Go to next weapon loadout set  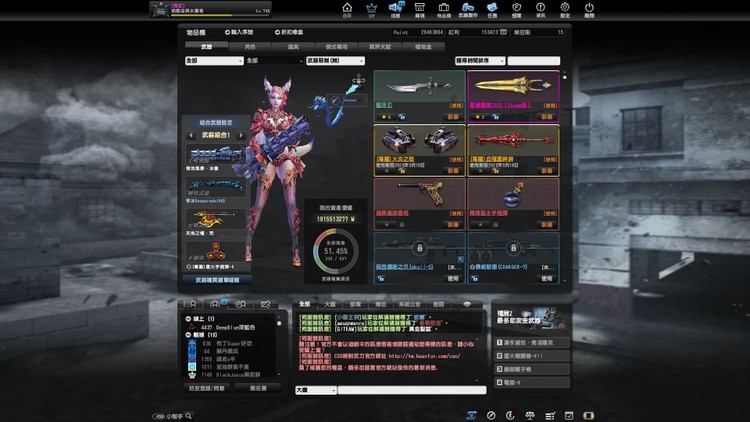tap(241, 135)
